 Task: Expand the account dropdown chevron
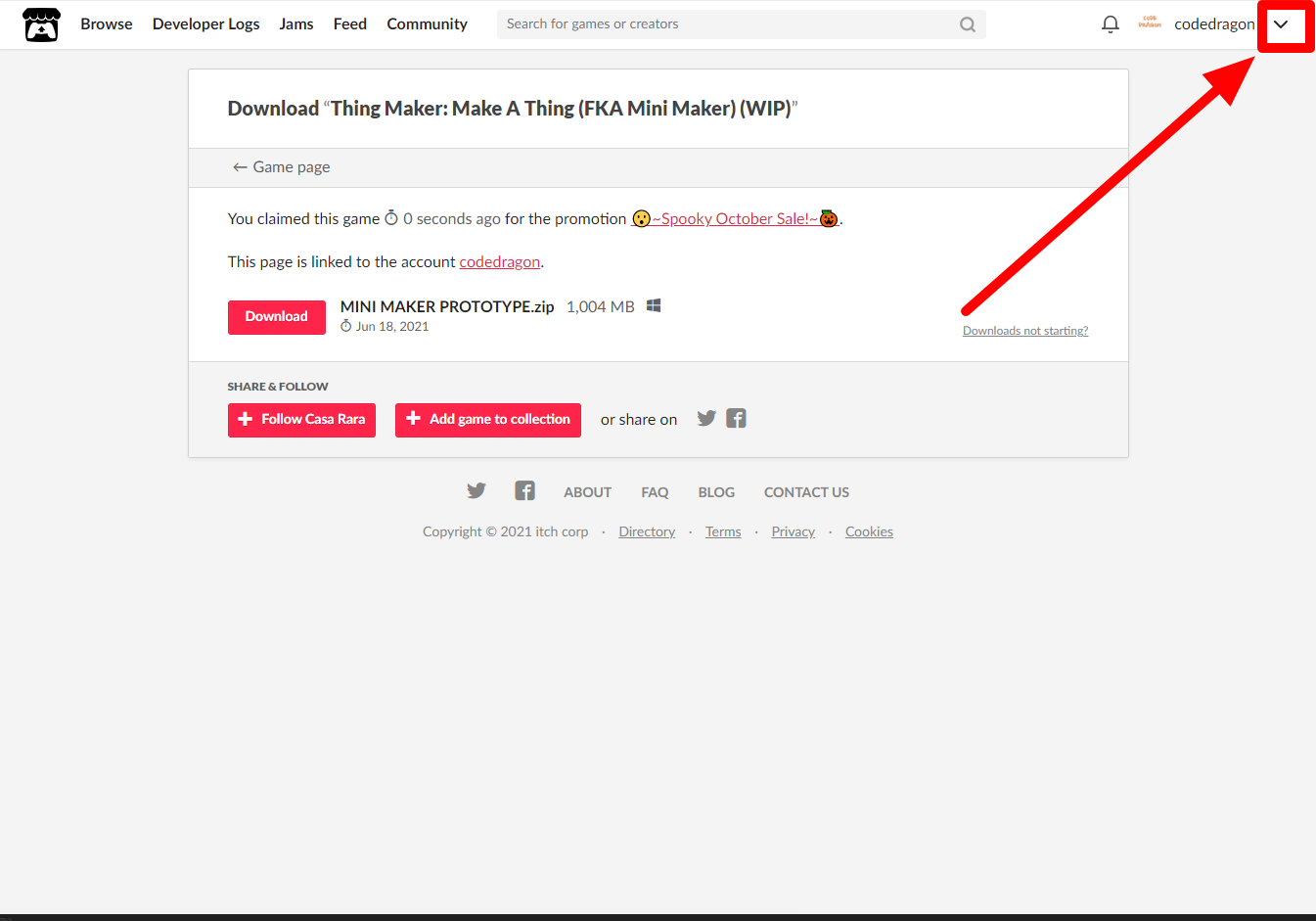[1281, 24]
